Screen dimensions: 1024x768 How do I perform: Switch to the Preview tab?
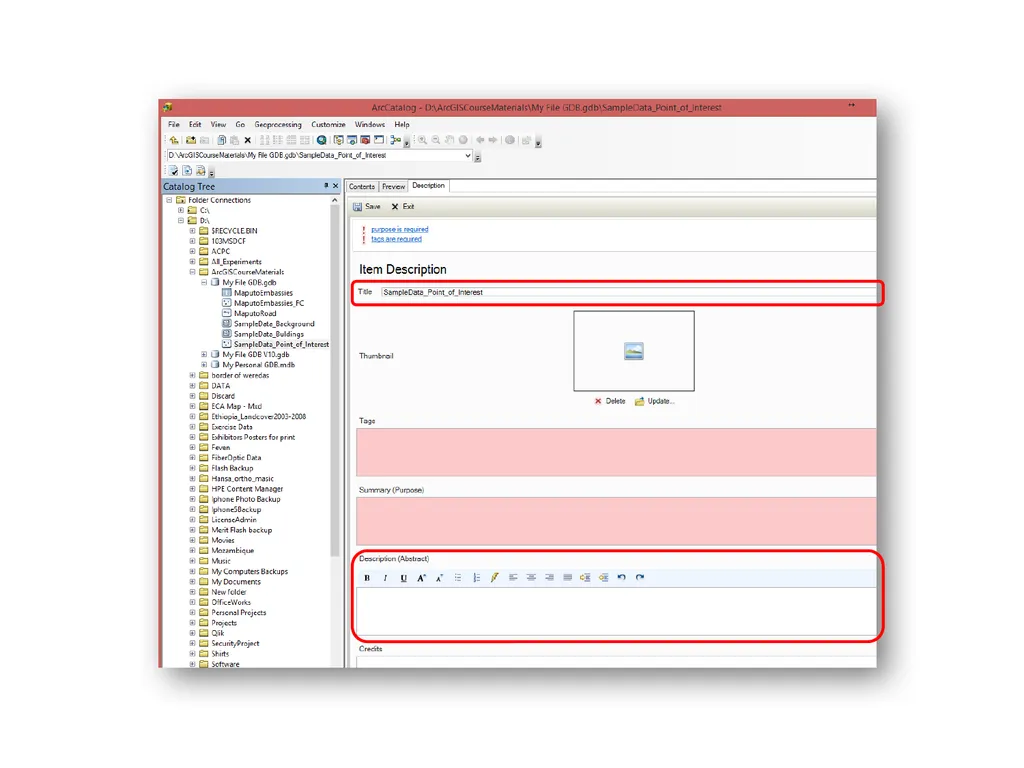click(x=393, y=187)
